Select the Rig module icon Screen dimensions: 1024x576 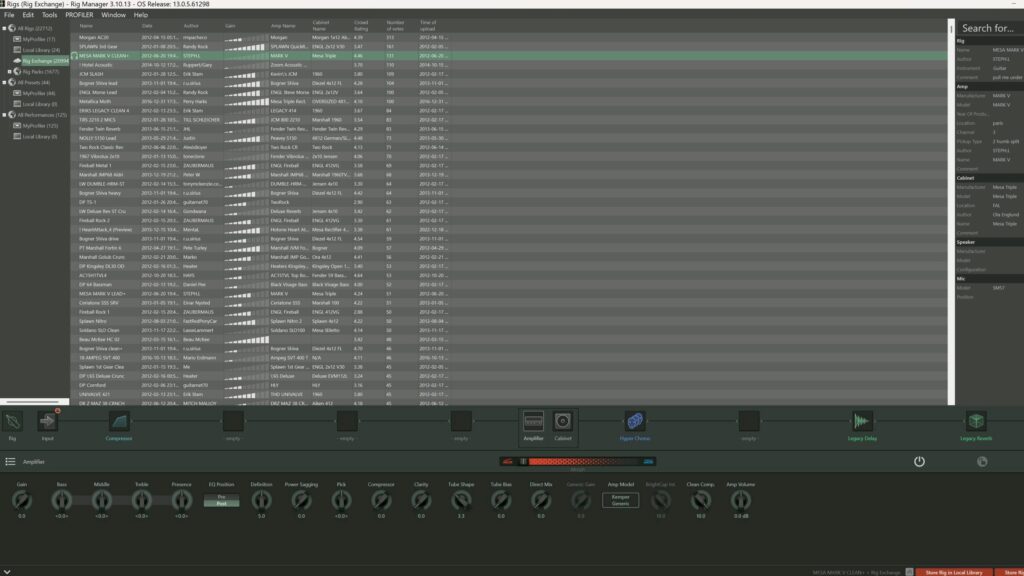[x=13, y=422]
